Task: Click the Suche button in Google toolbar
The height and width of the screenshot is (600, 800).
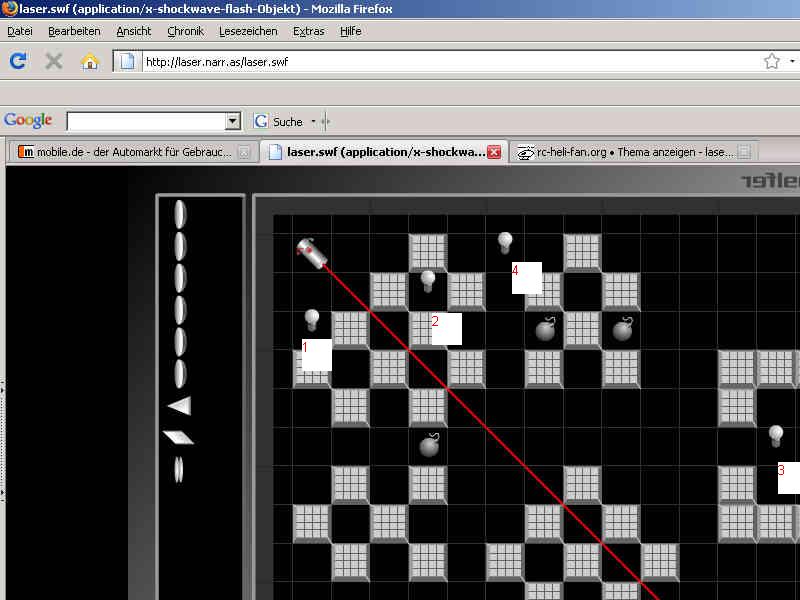Action: (x=279, y=121)
